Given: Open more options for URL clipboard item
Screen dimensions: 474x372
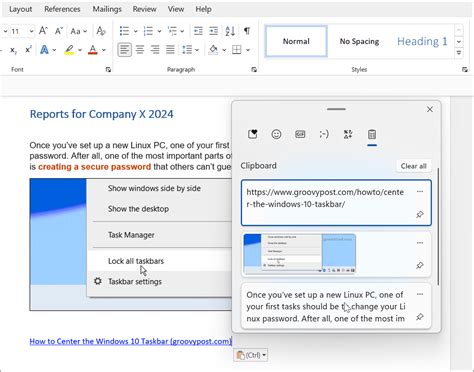Looking at the screenshot, I should [x=420, y=192].
